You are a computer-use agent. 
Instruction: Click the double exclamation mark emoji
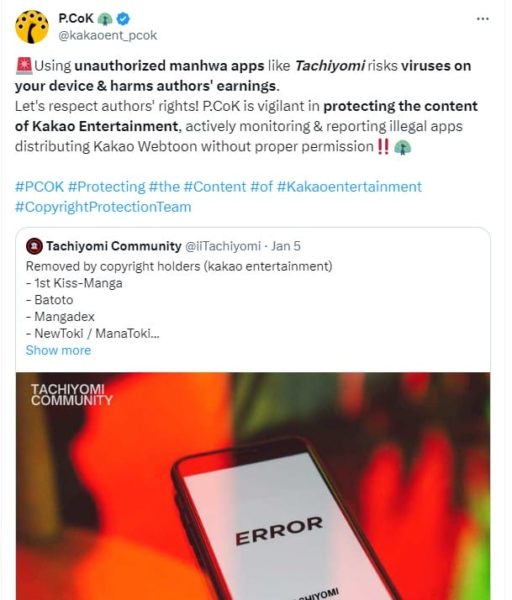[383, 147]
